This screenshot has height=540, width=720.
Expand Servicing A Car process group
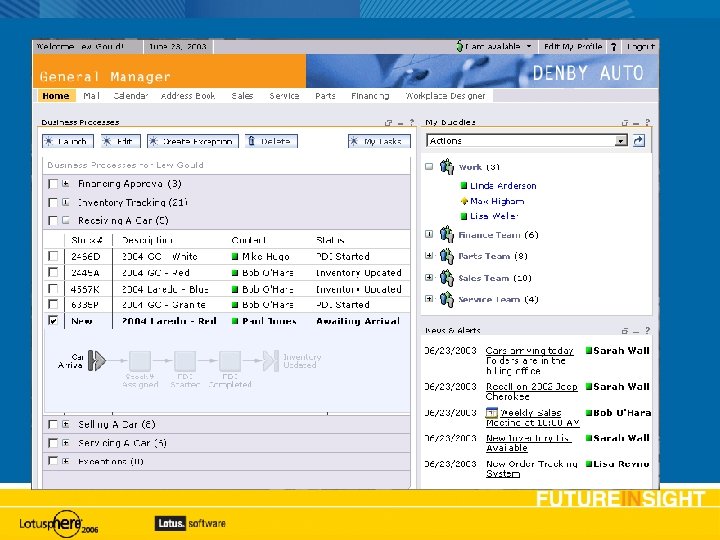pos(66,443)
